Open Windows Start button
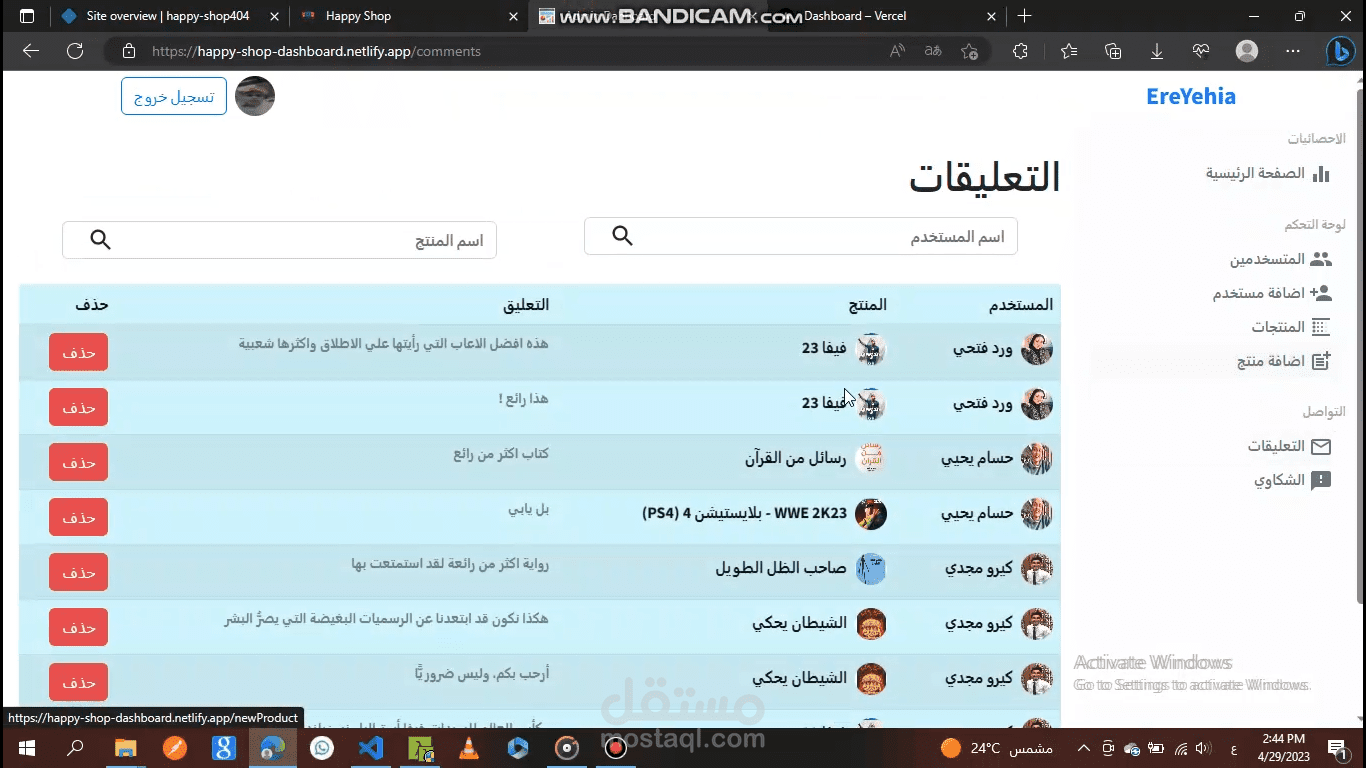 26,748
